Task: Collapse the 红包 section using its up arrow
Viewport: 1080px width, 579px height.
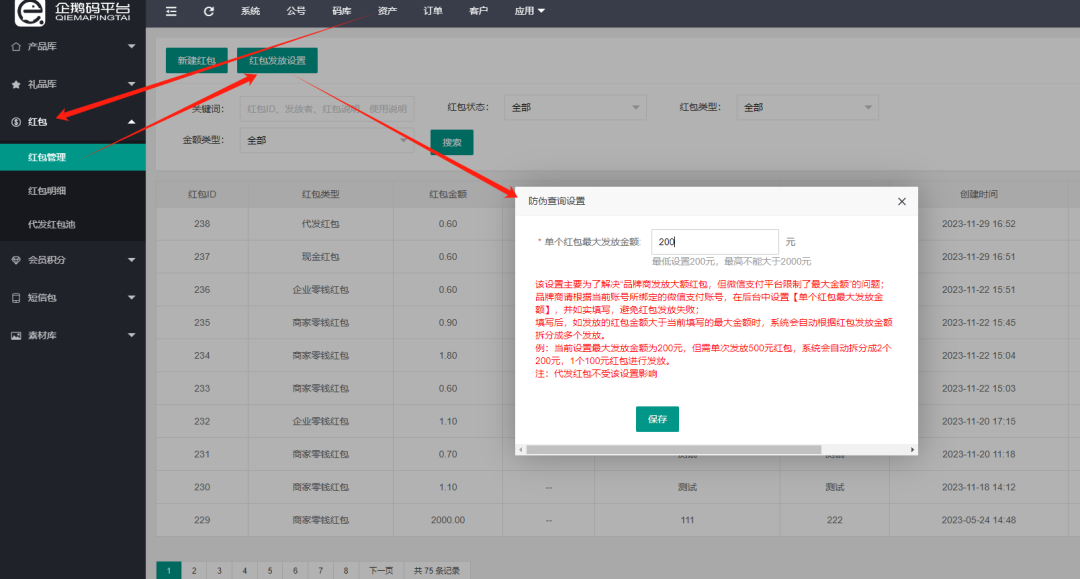Action: (x=132, y=122)
